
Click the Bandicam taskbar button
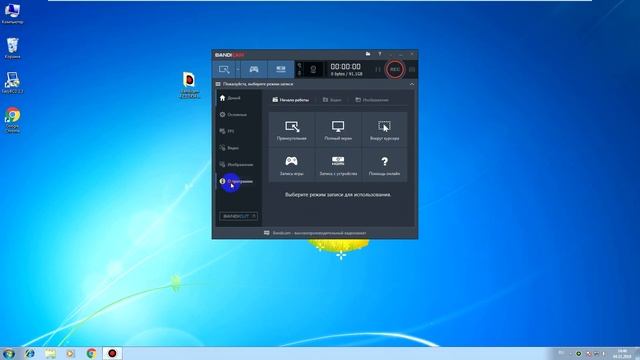pyautogui.click(x=112, y=353)
